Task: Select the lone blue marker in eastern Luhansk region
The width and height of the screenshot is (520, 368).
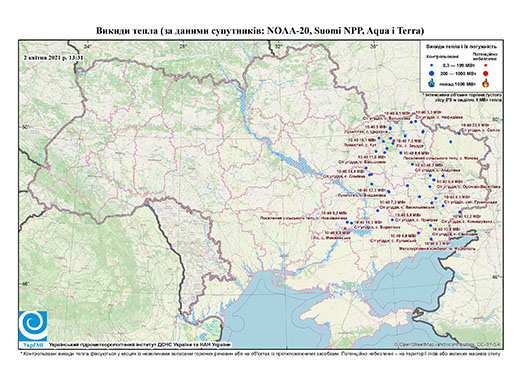Action: [451, 142]
